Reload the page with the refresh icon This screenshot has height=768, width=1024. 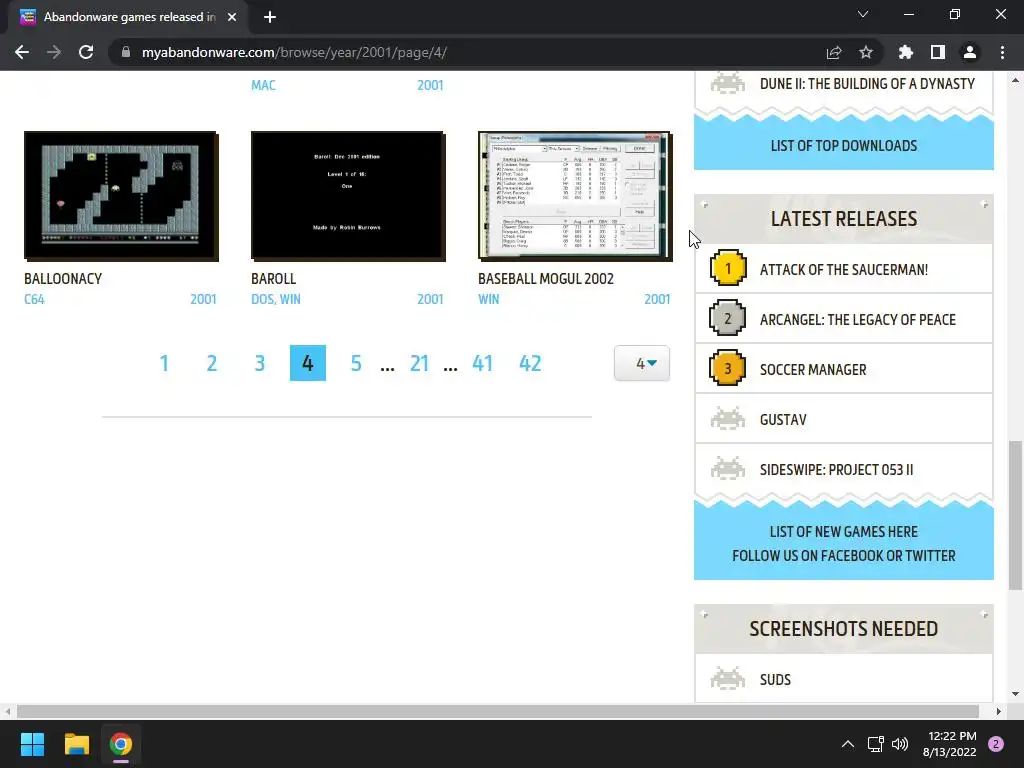click(86, 52)
